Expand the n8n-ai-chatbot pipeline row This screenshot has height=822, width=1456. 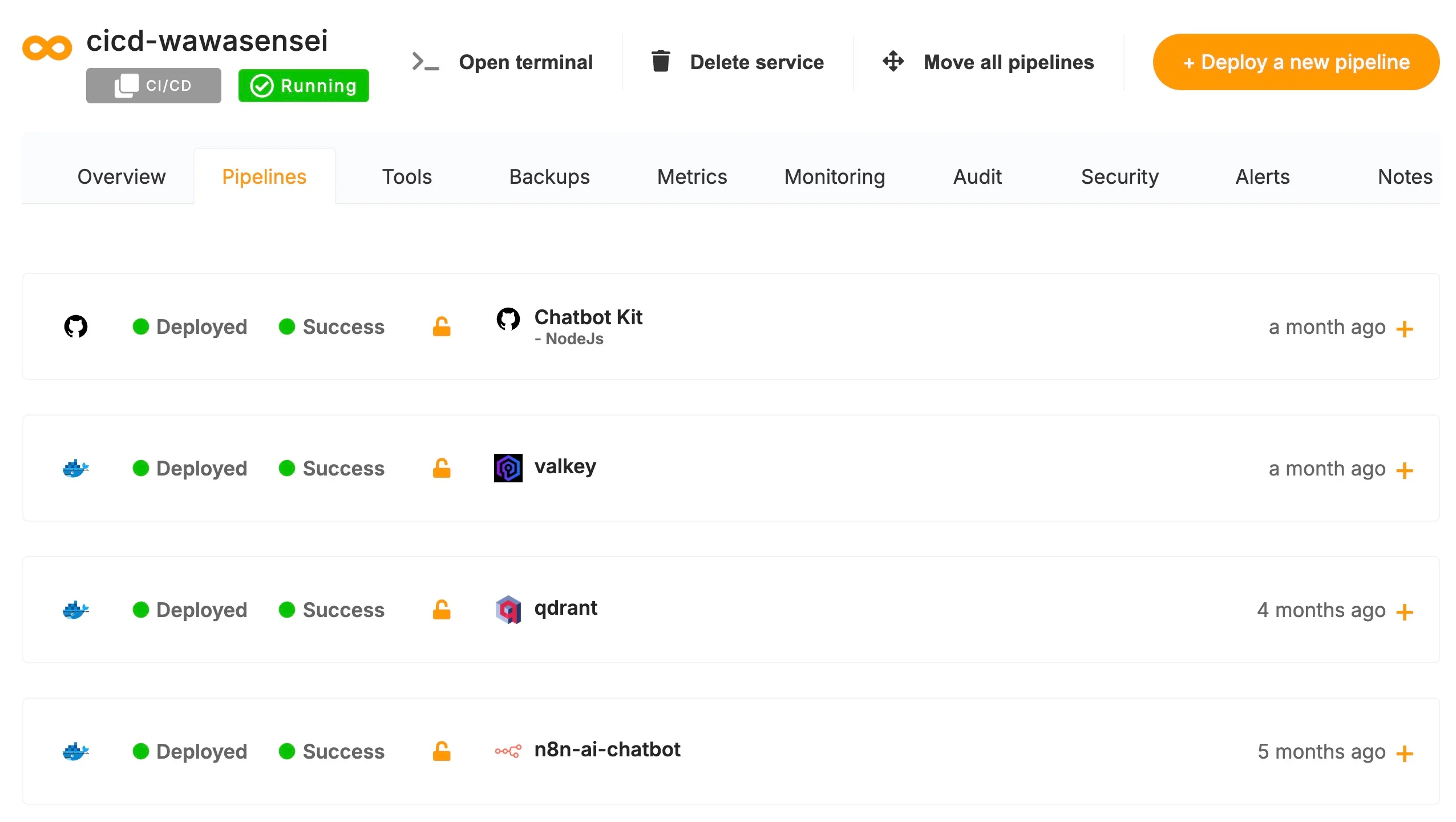(1404, 753)
